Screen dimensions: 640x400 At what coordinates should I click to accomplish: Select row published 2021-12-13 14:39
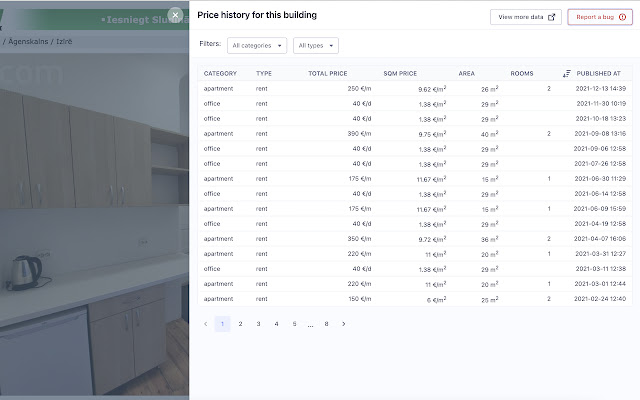coord(415,89)
